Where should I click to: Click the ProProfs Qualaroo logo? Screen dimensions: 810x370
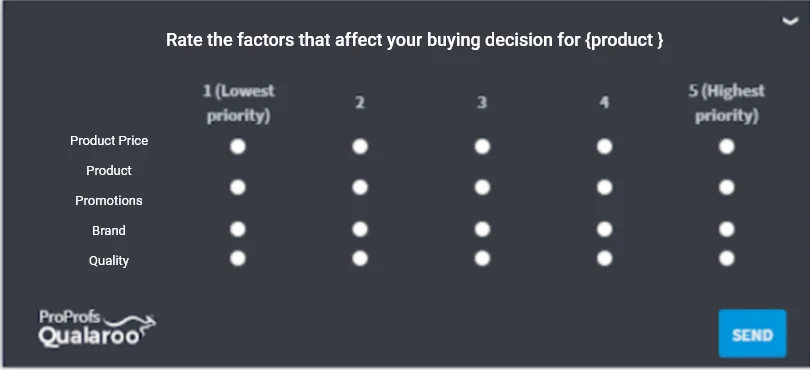(x=97, y=329)
